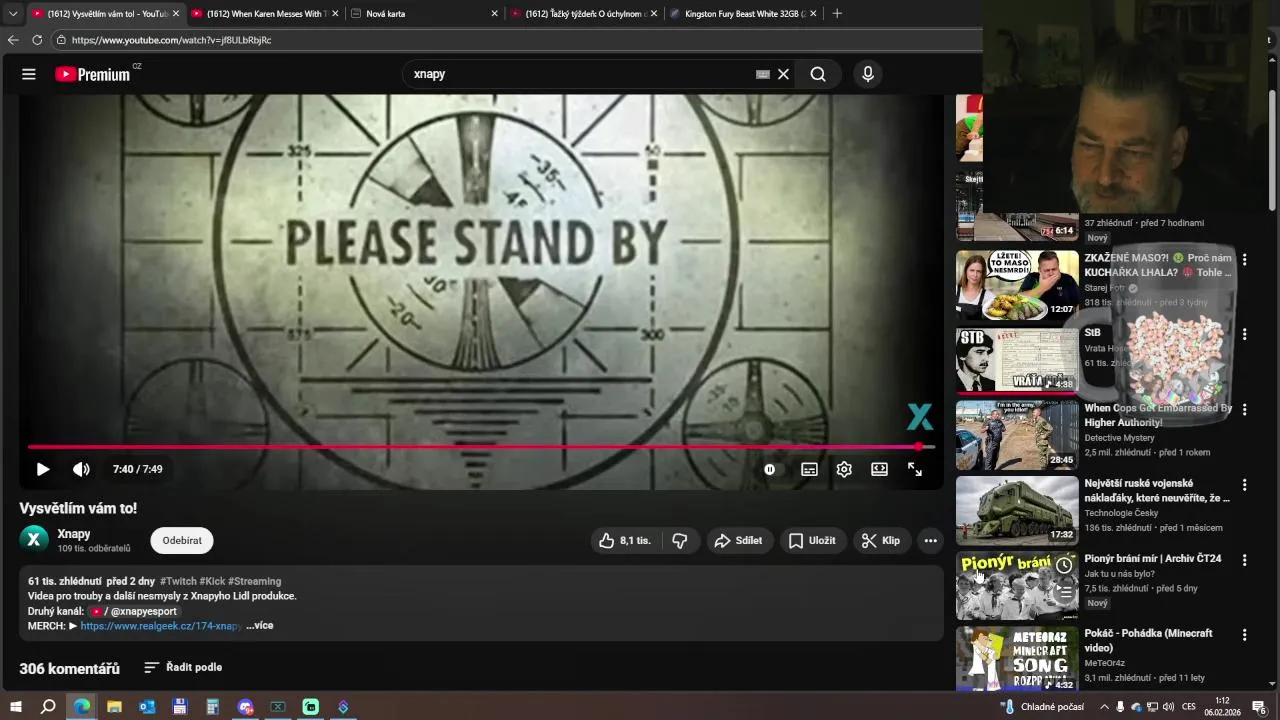This screenshot has width=1280, height=720.
Task: Click the #Streaming hashtag
Action: tap(254, 581)
